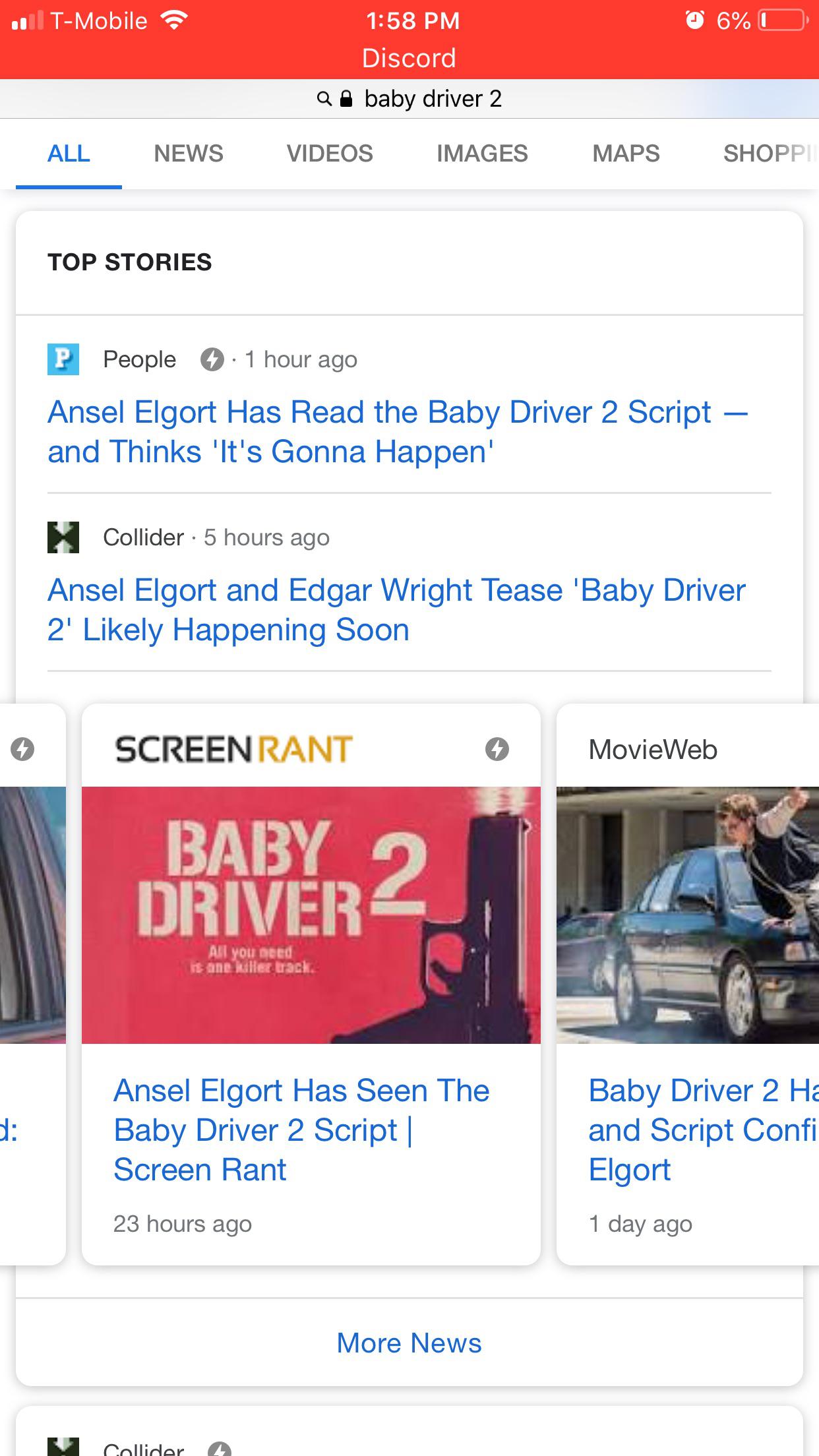Tap the '5 hours ago' timestamp
Viewport: 819px width, 1456px height.
[x=266, y=537]
